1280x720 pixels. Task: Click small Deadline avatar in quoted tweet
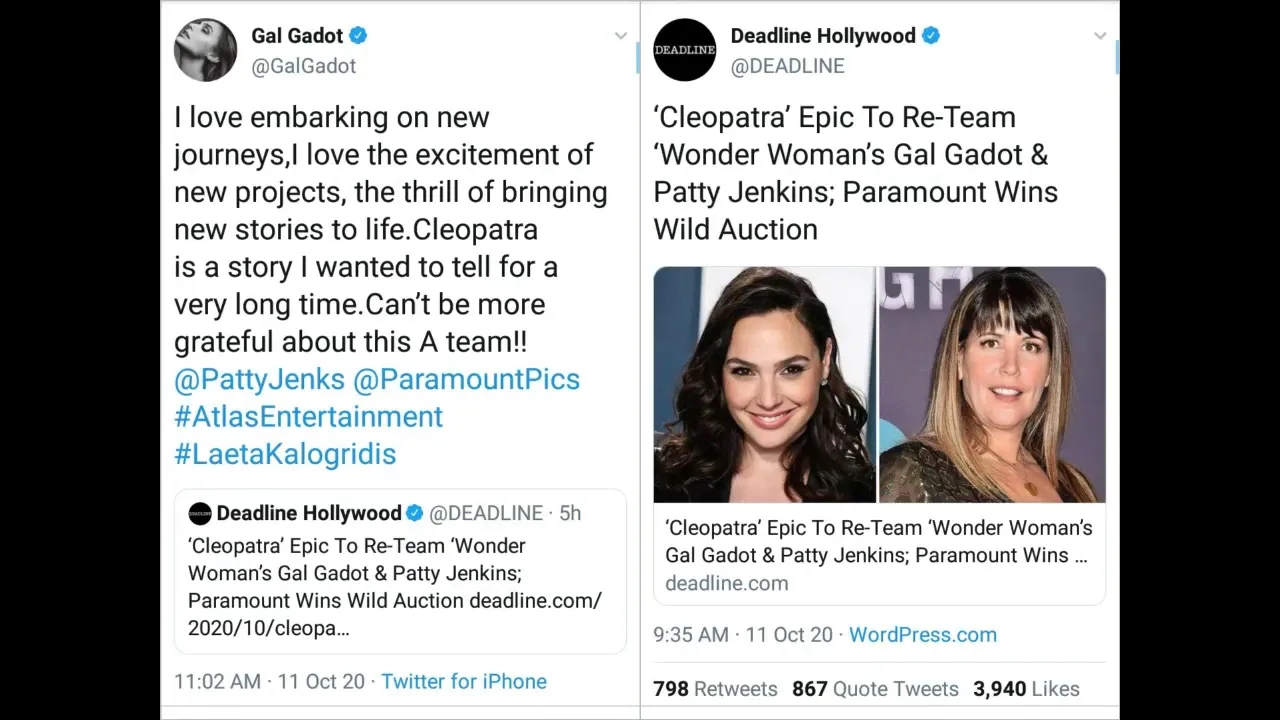tap(200, 513)
